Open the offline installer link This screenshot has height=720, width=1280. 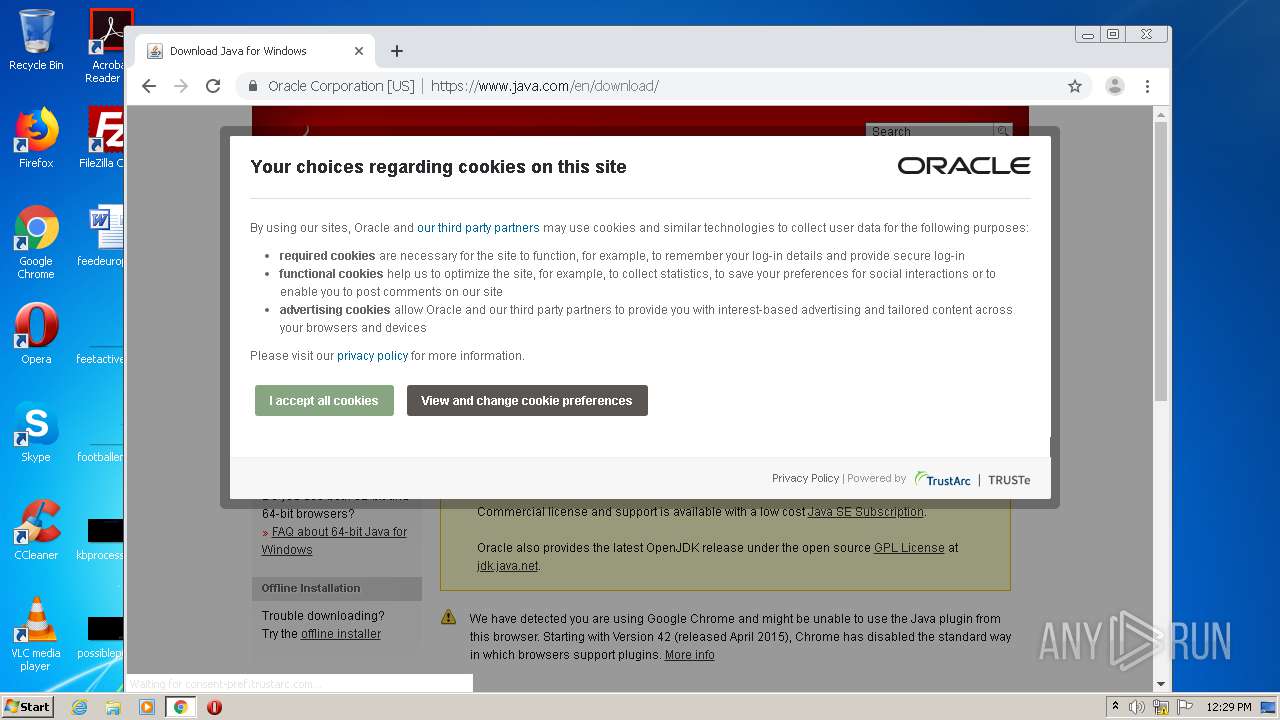341,634
